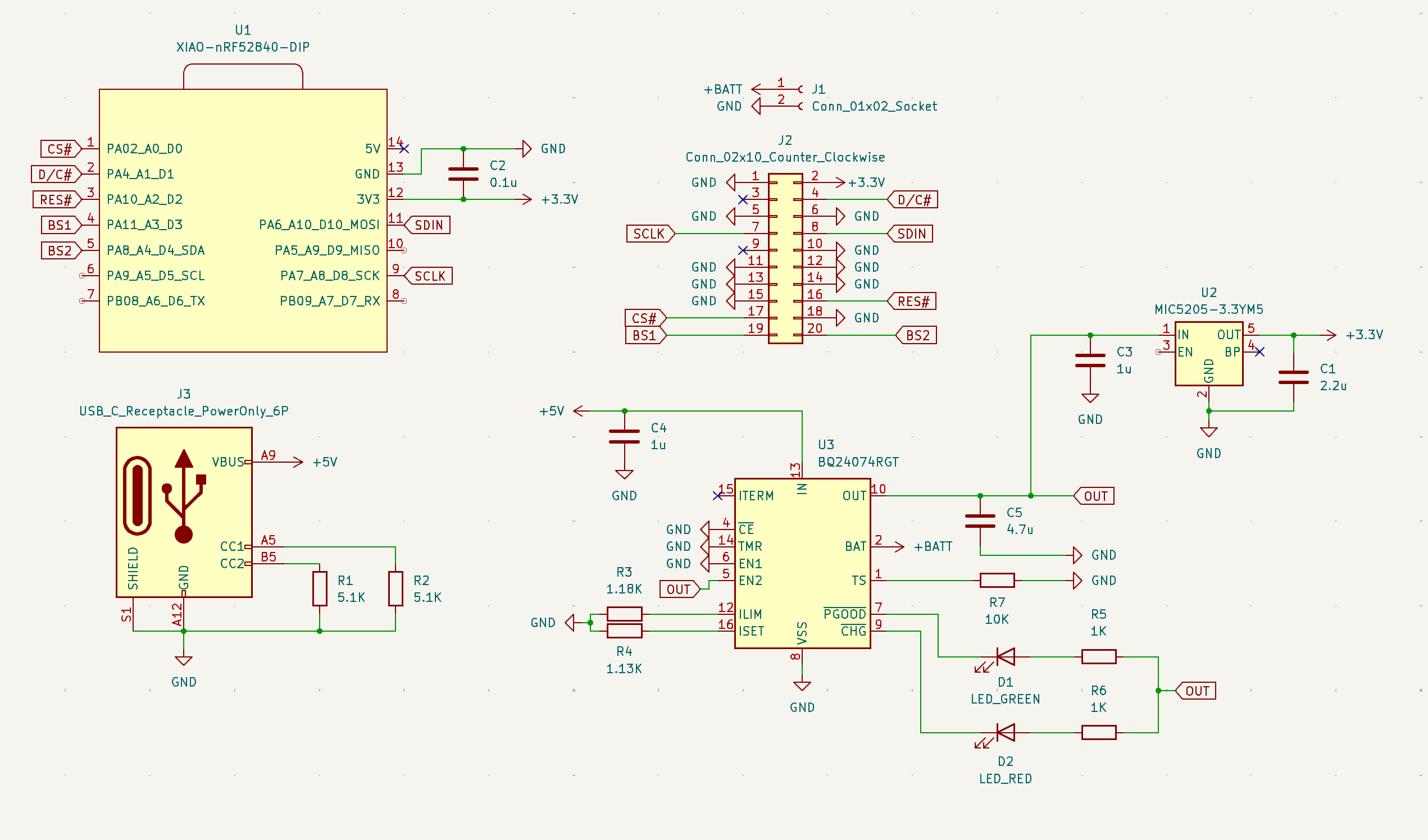
Task: Click the +BATT label at J1 pin 1
Action: 722,89
